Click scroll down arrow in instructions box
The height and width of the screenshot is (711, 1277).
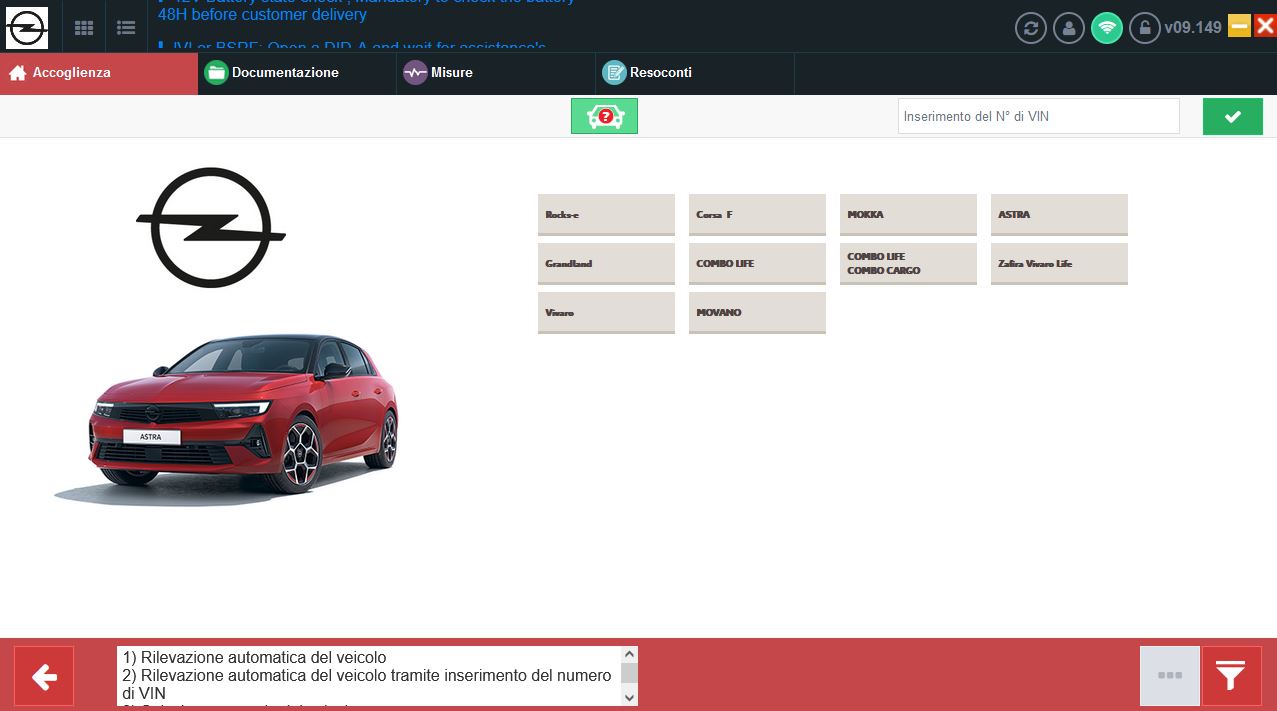click(629, 696)
